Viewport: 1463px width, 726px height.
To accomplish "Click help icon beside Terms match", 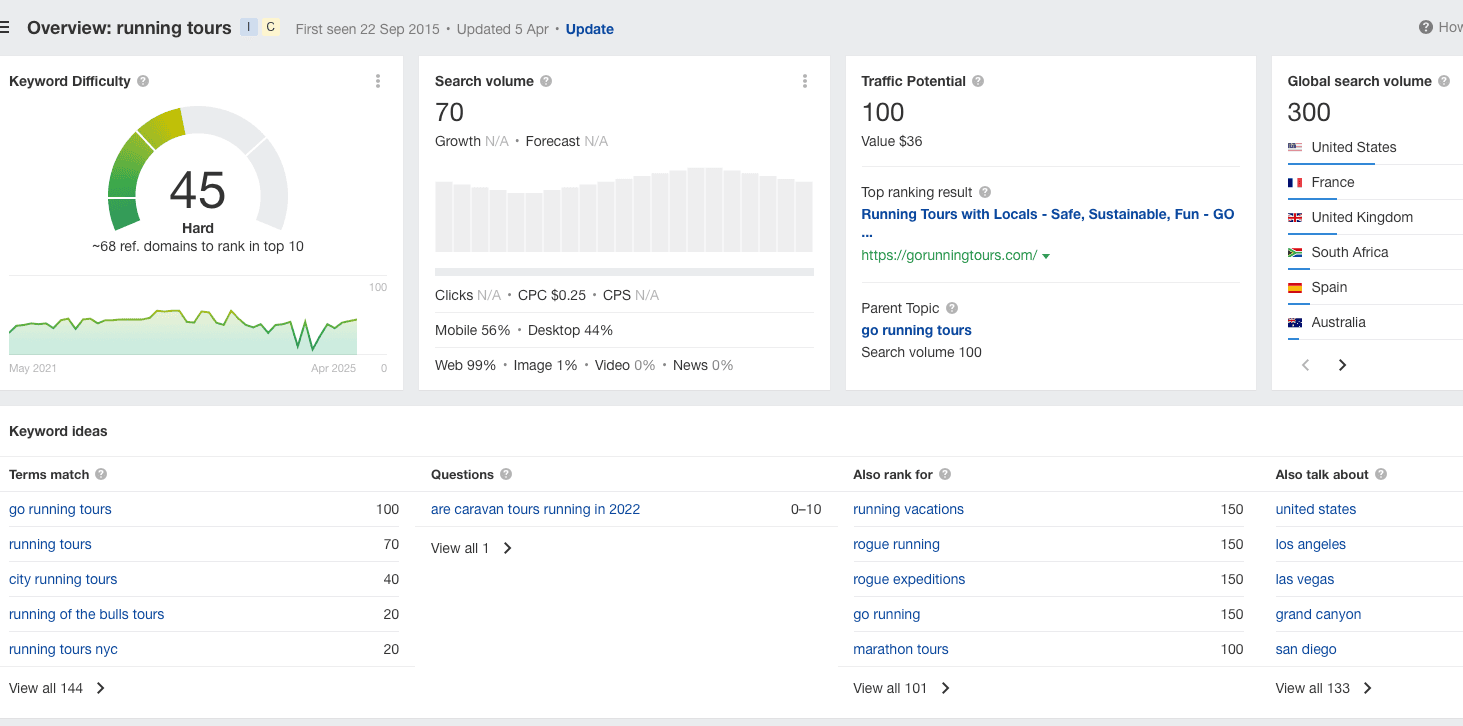I will (101, 475).
